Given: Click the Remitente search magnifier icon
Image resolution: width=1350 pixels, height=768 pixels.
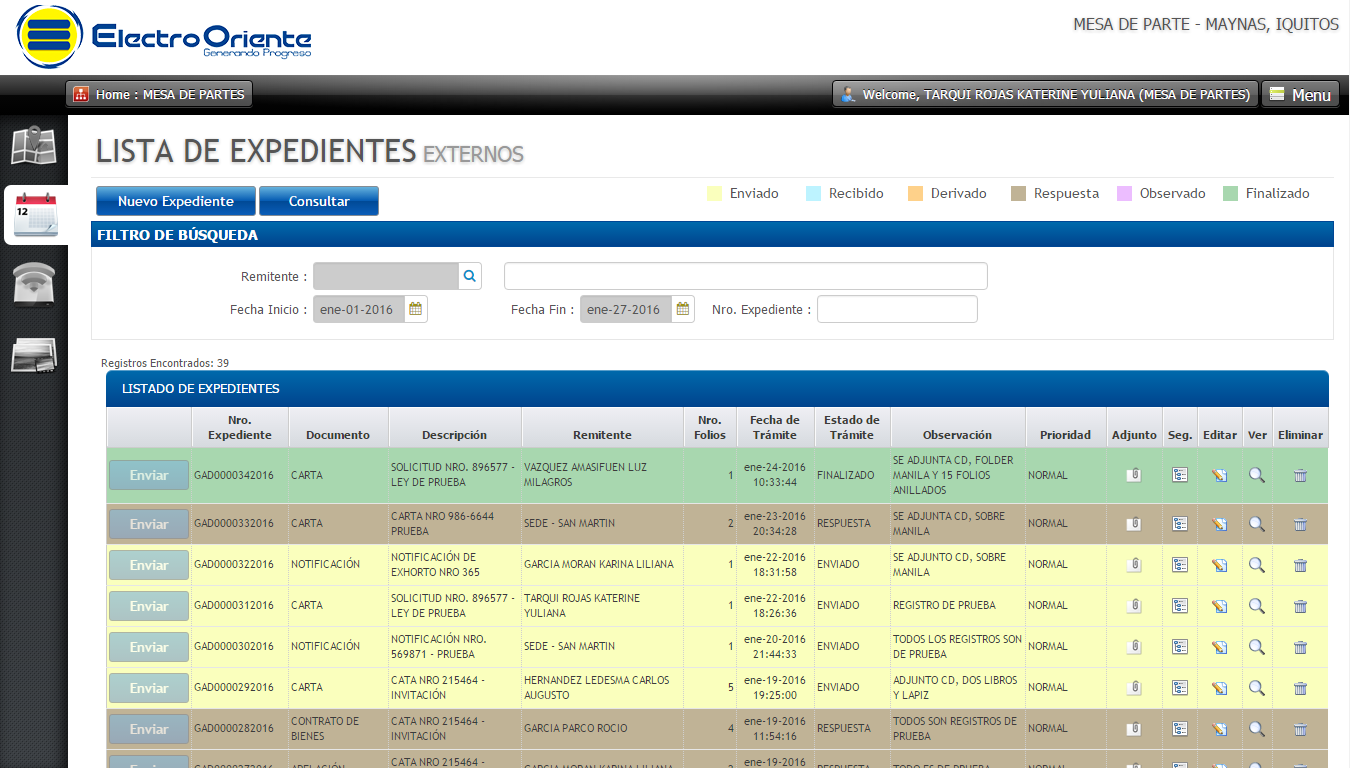Looking at the screenshot, I should pyautogui.click(x=470, y=276).
